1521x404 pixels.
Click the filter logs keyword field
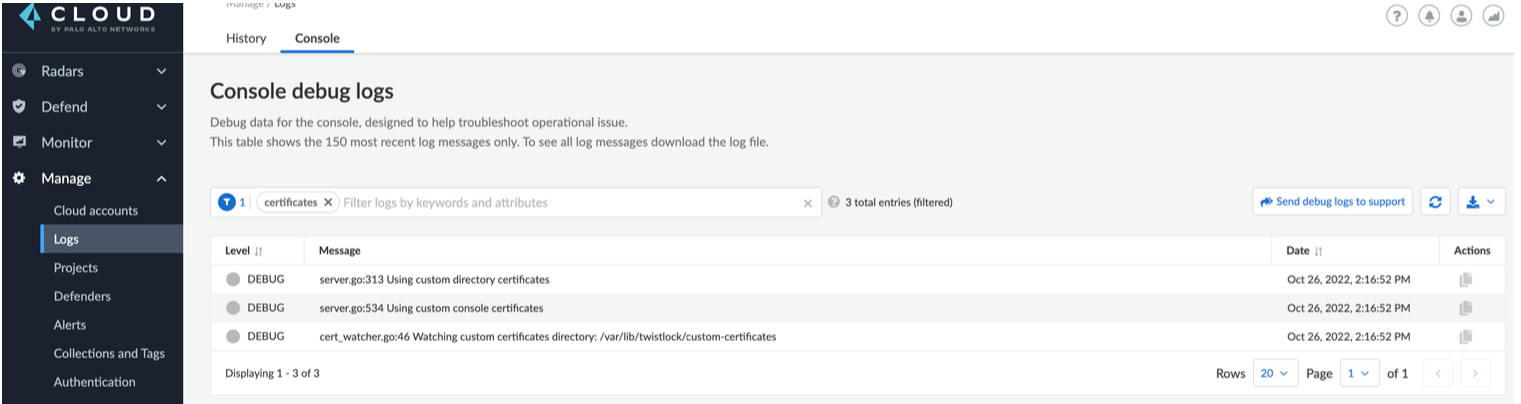pos(570,203)
